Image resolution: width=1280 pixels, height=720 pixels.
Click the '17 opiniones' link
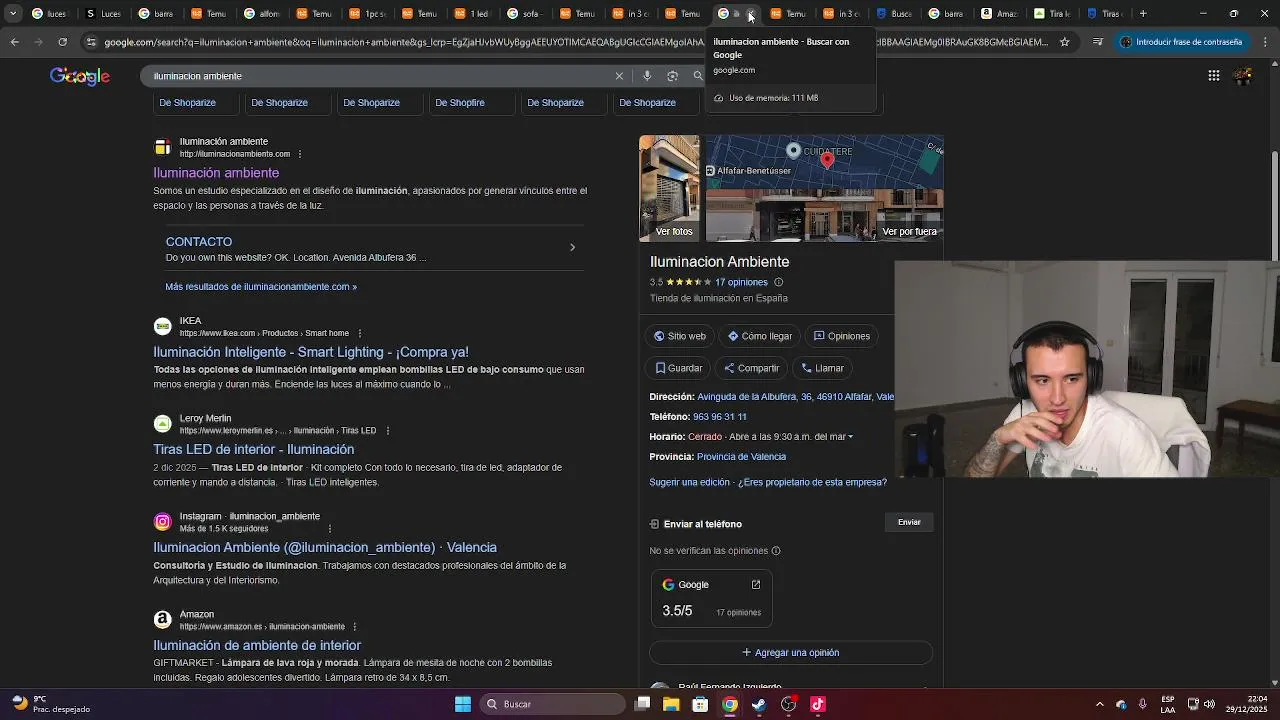741,283
